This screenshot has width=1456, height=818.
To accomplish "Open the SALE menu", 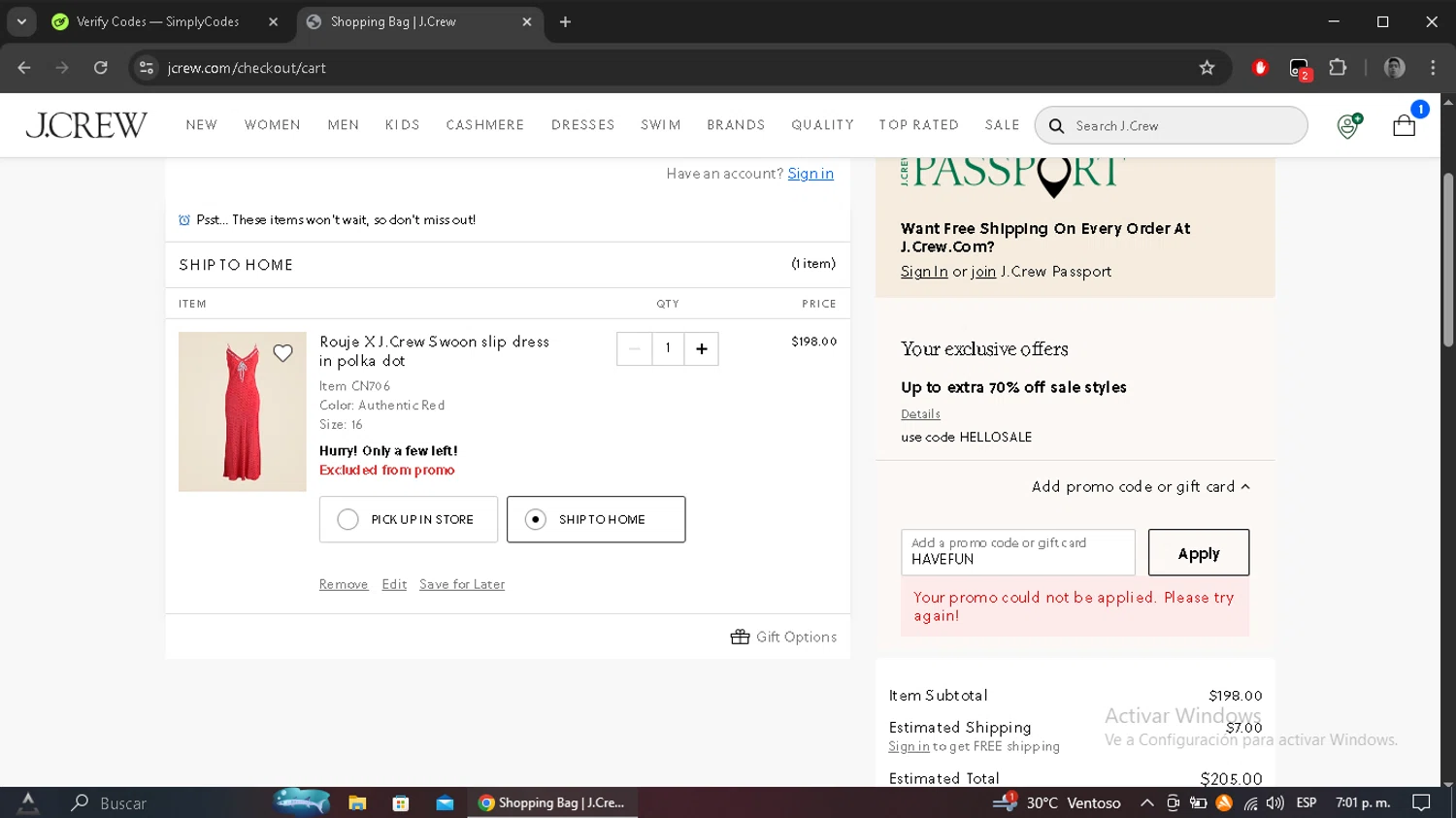I will point(1003,125).
